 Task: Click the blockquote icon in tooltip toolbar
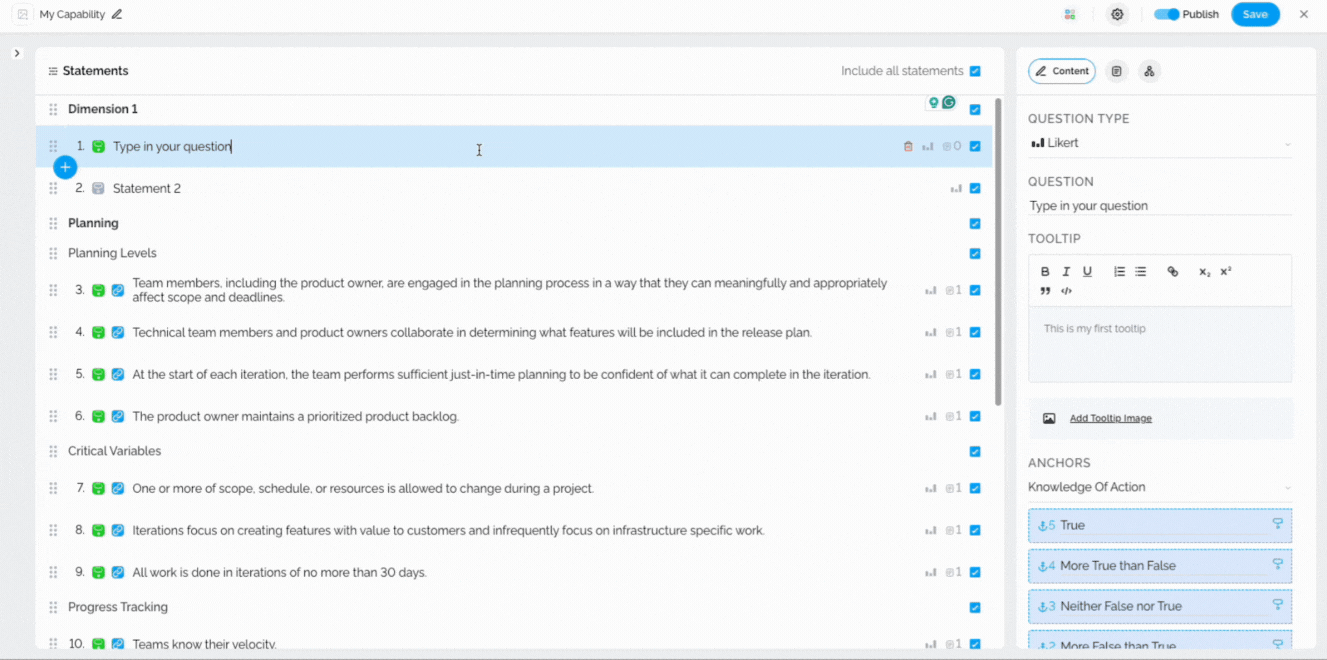coord(1045,291)
